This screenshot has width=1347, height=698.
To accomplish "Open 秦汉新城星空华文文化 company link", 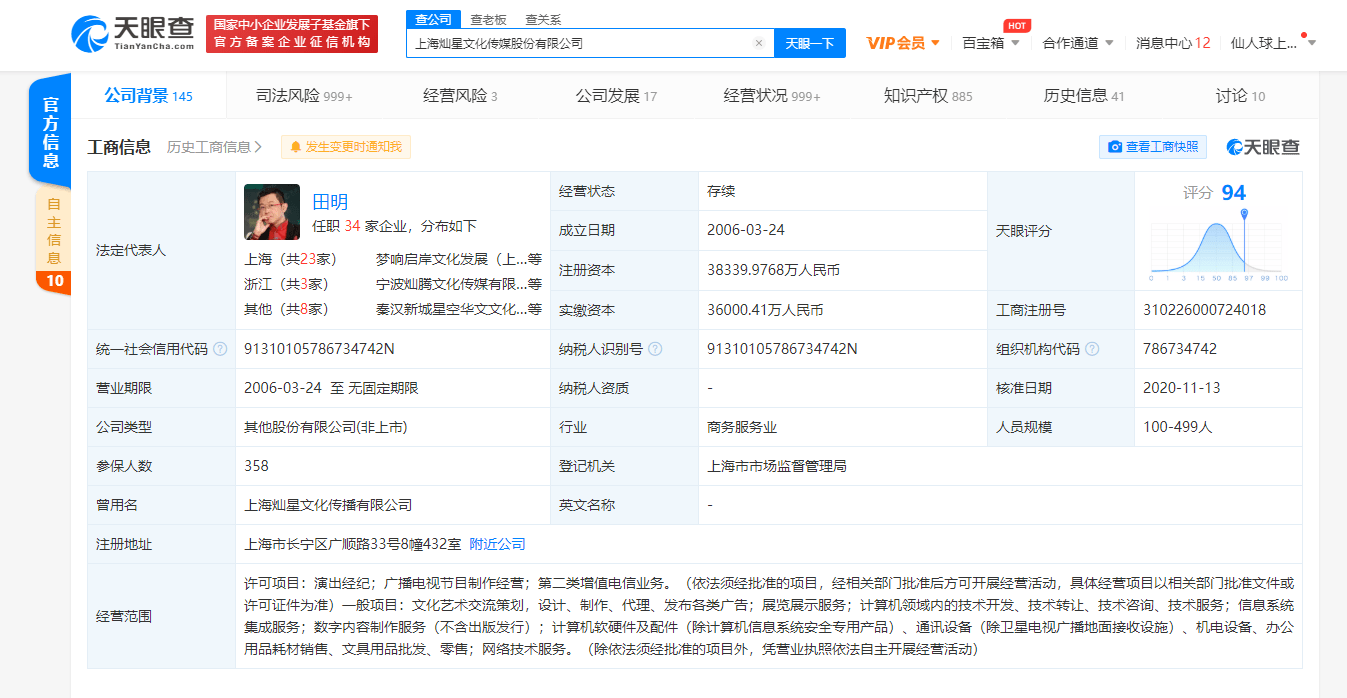I will tap(459, 309).
